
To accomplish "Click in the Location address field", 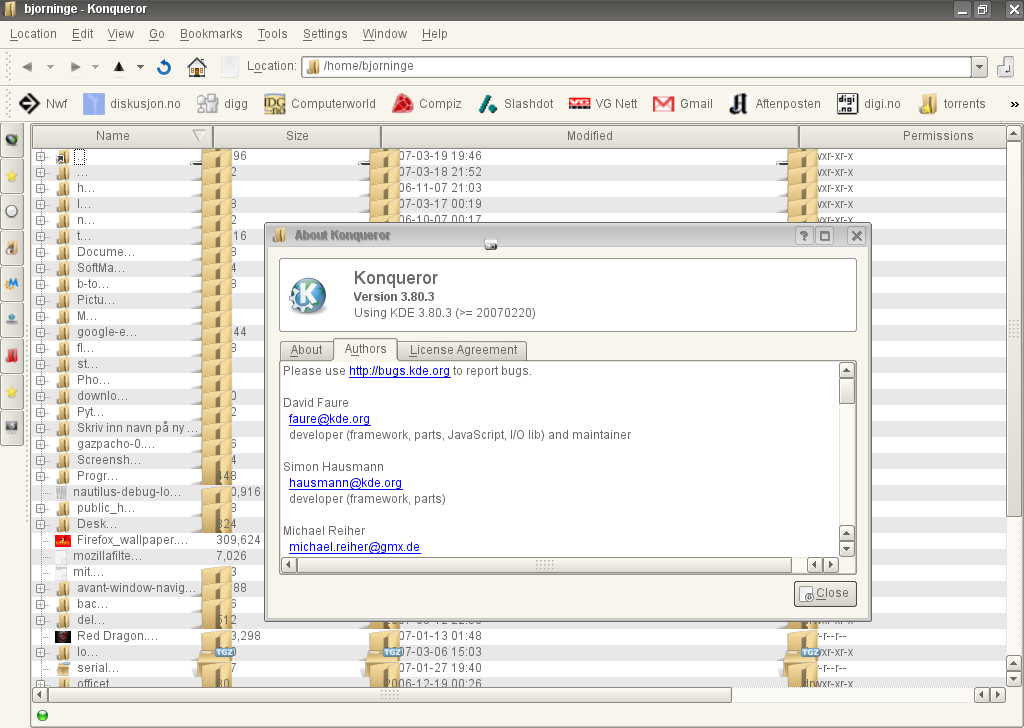I will pos(637,67).
